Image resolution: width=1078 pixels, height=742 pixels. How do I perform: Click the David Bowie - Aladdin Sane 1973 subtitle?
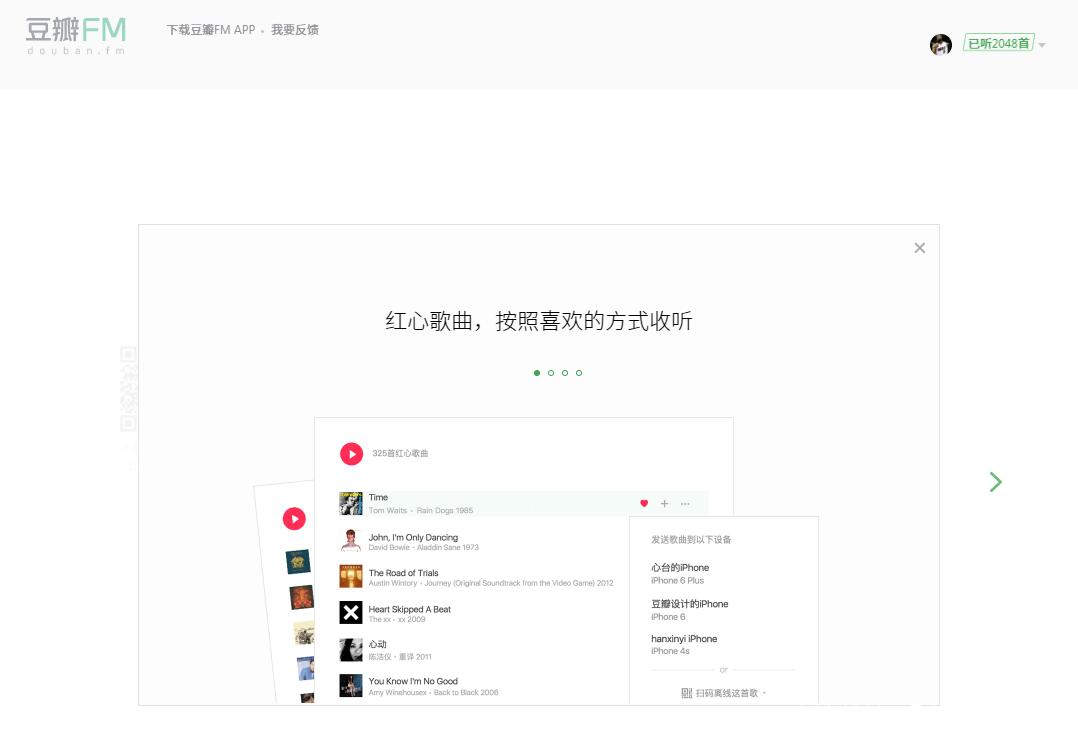[424, 547]
